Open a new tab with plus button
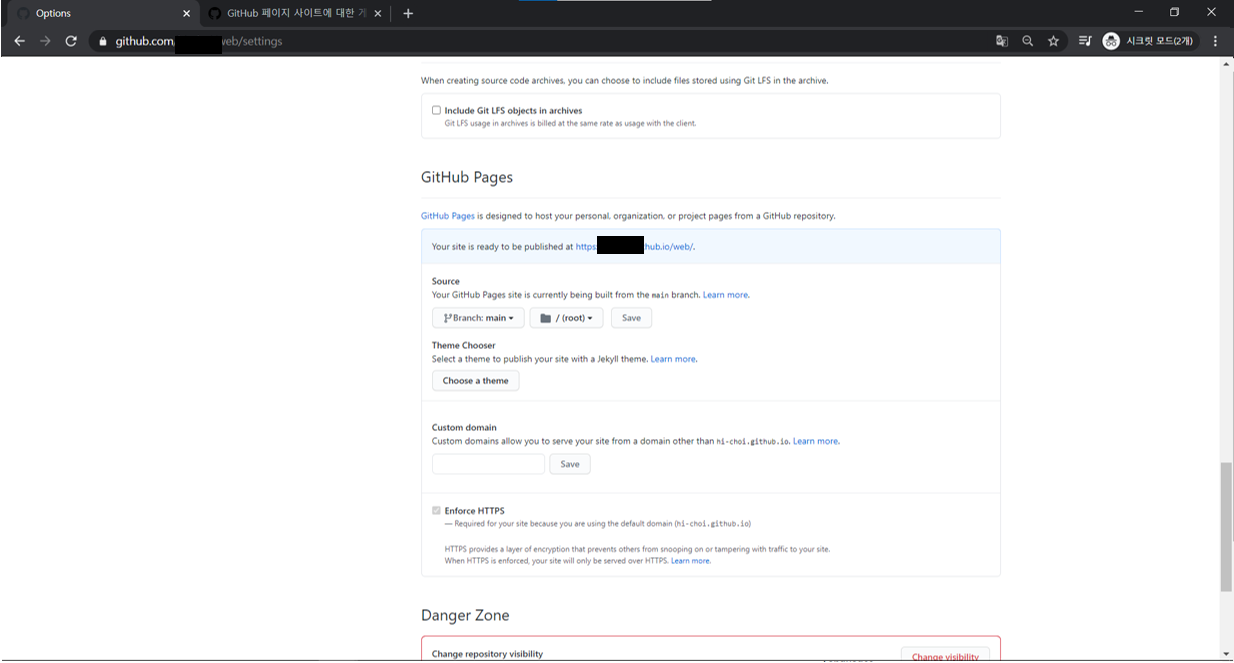Viewport: 1234px width, 663px height. (408, 13)
